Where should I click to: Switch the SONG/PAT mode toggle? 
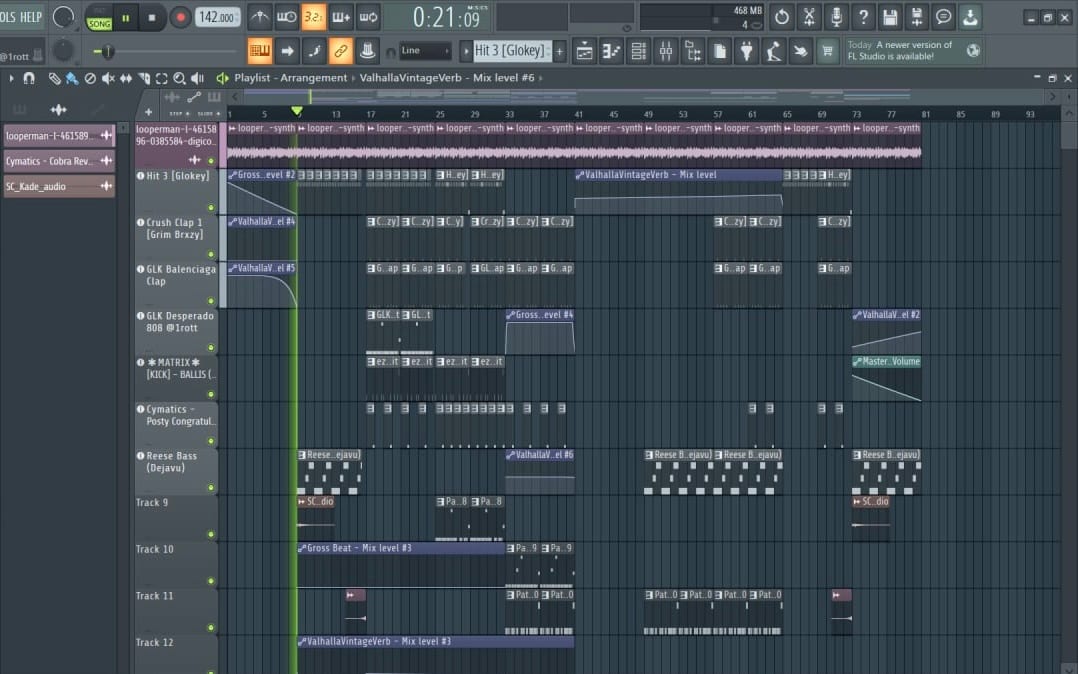click(x=99, y=19)
